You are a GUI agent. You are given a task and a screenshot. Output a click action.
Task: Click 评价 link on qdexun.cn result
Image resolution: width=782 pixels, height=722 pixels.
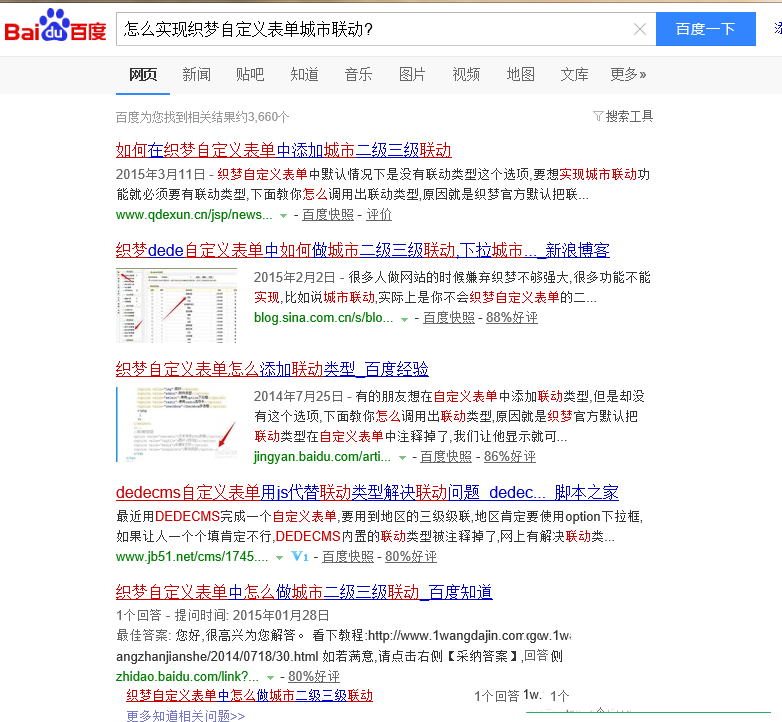click(379, 215)
